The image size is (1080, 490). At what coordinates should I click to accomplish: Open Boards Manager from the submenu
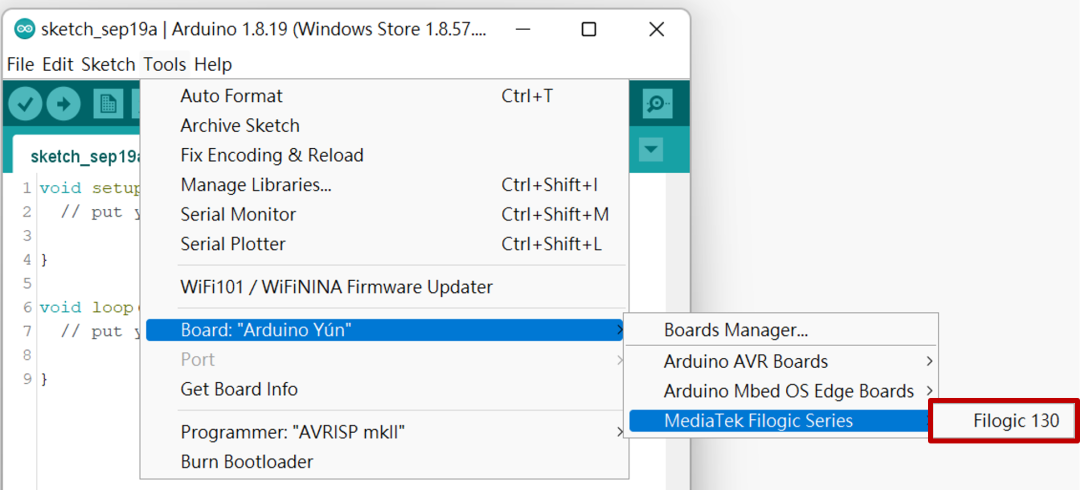735,330
